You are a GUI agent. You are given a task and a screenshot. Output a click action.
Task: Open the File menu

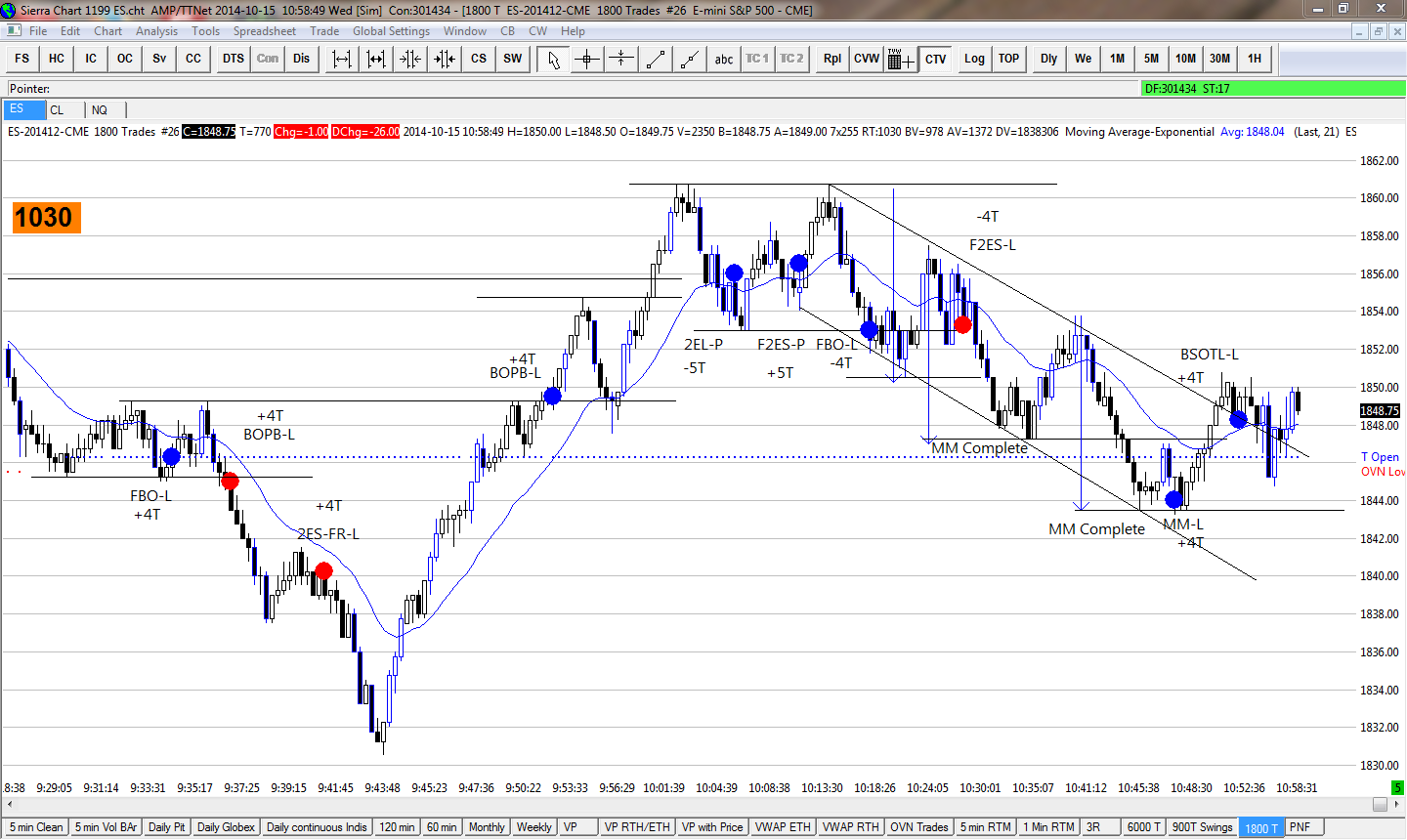[x=38, y=31]
